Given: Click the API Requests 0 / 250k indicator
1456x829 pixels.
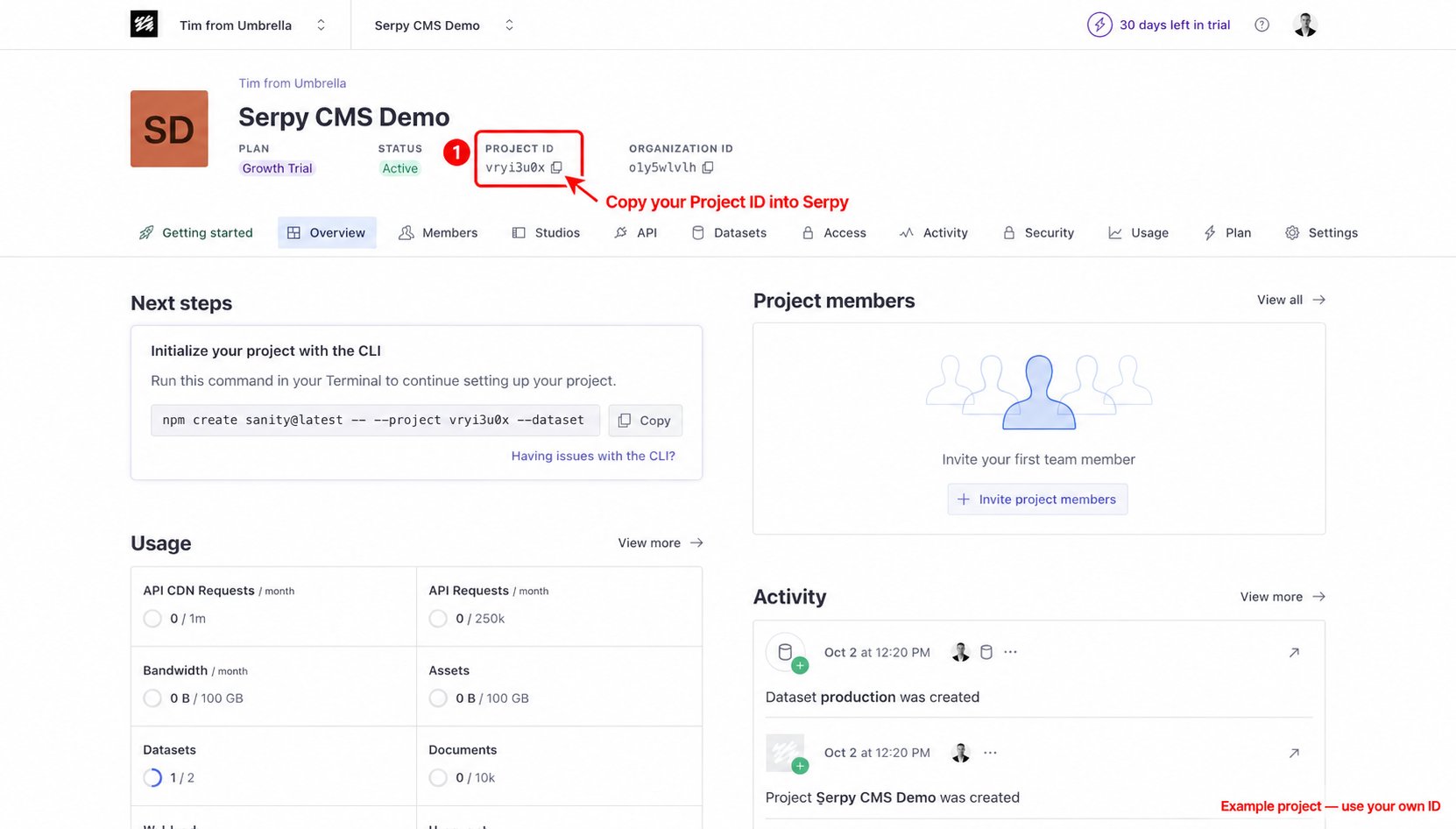Looking at the screenshot, I should click(467, 618).
